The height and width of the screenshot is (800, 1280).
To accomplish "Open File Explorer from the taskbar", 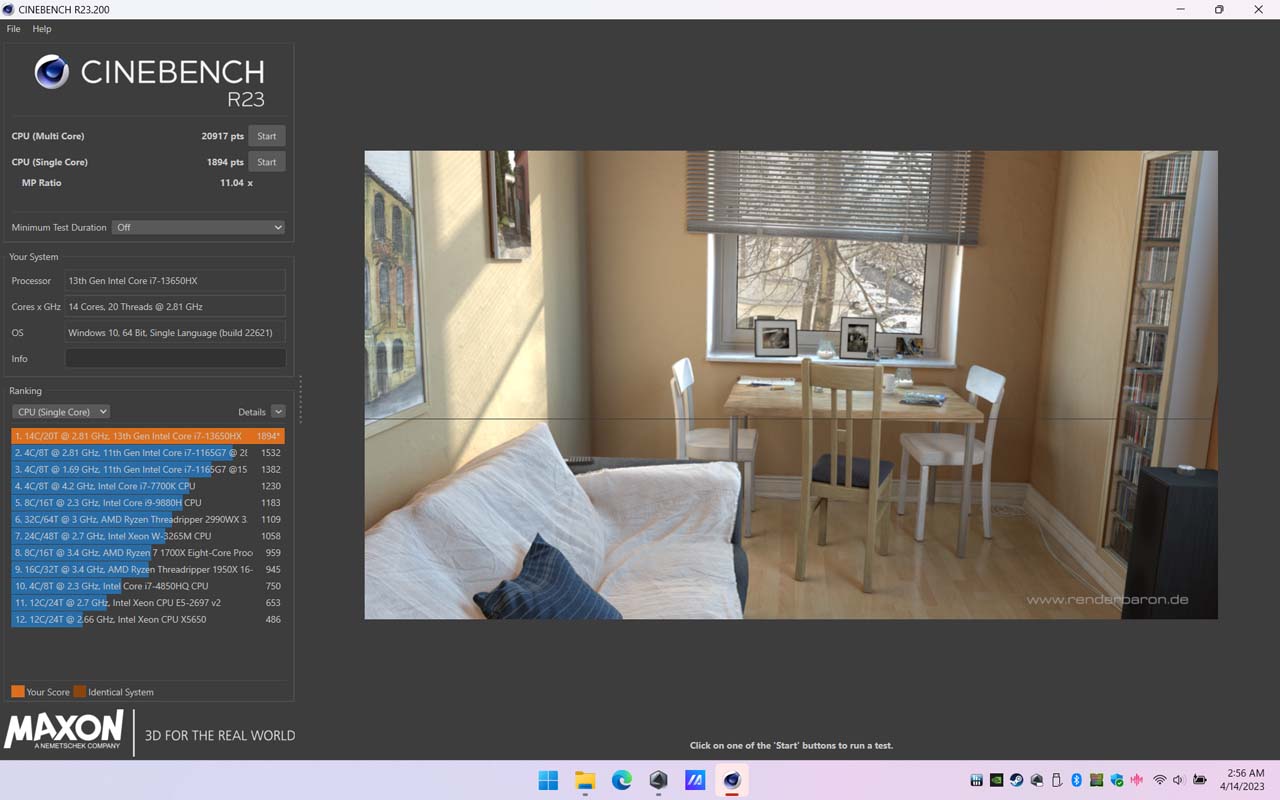I will click(585, 780).
